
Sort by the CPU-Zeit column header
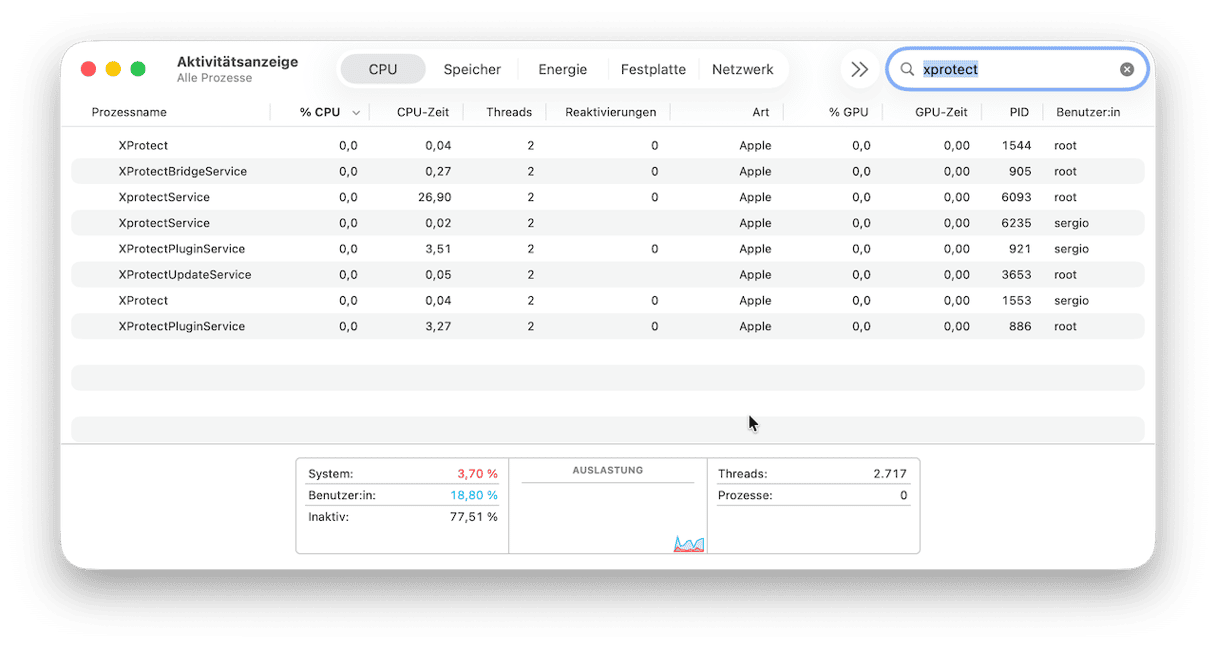422,113
